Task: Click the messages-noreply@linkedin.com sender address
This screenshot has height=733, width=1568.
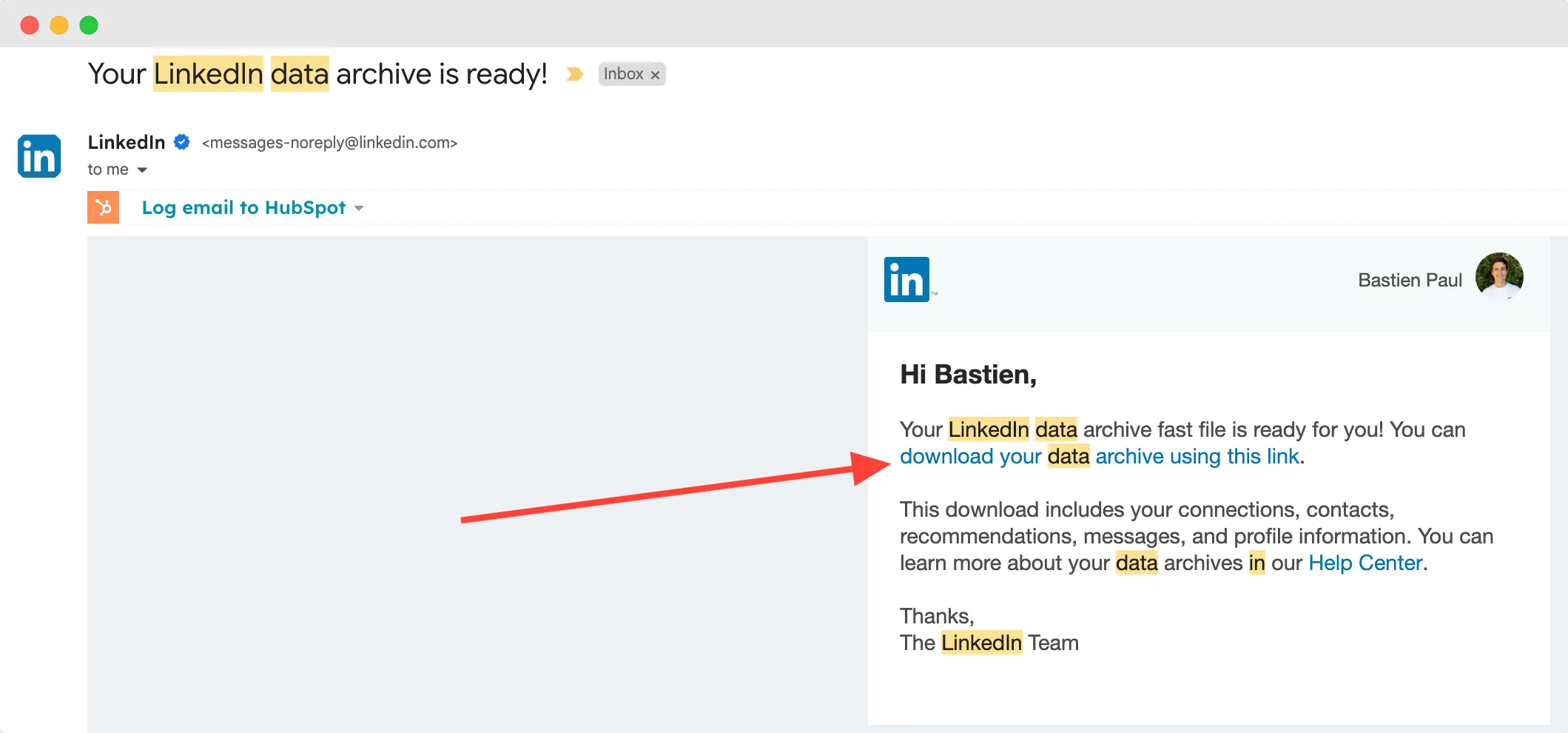Action: click(330, 143)
